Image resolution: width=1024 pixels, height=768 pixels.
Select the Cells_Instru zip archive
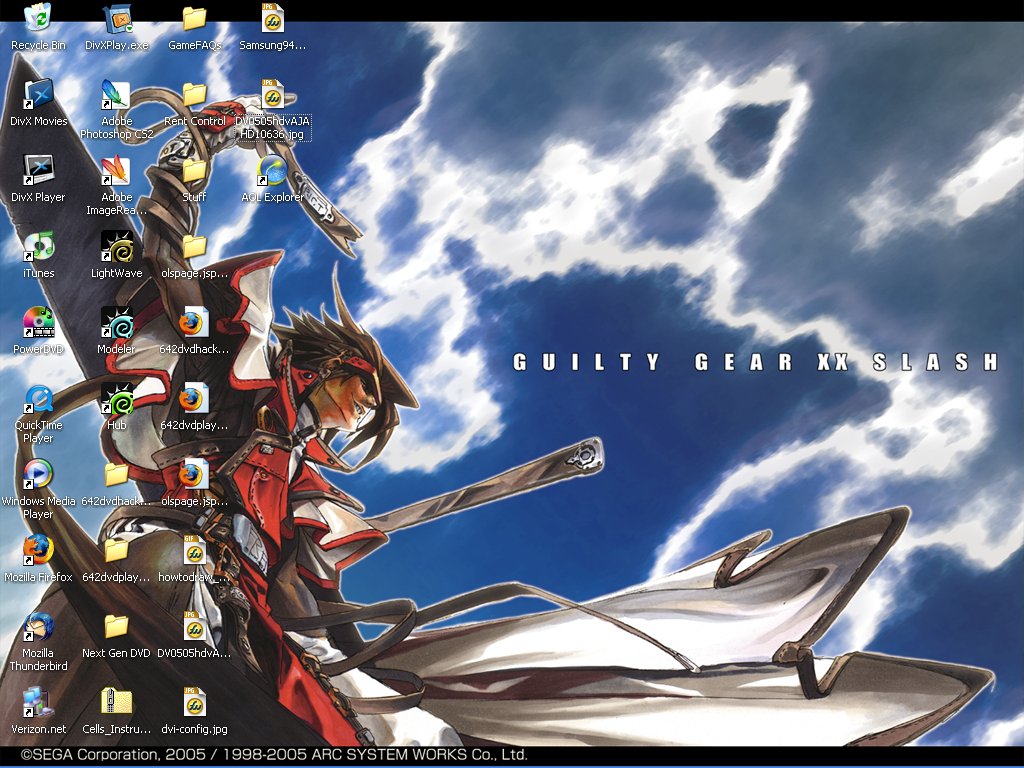pyautogui.click(x=117, y=703)
